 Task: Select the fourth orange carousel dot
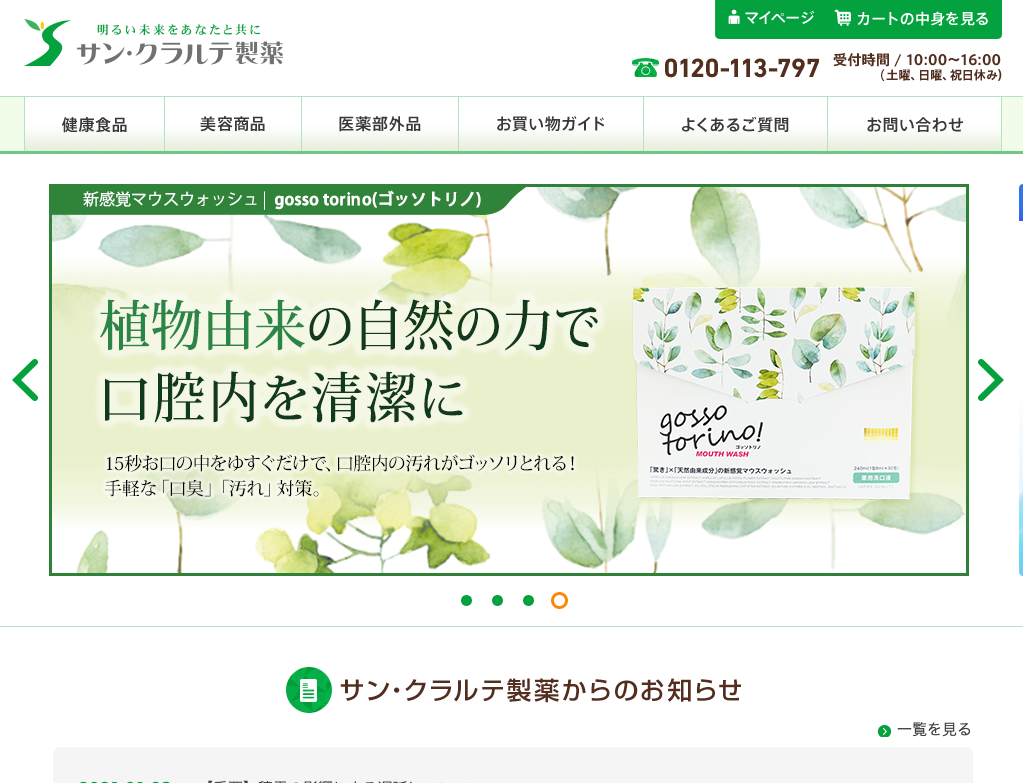click(559, 600)
